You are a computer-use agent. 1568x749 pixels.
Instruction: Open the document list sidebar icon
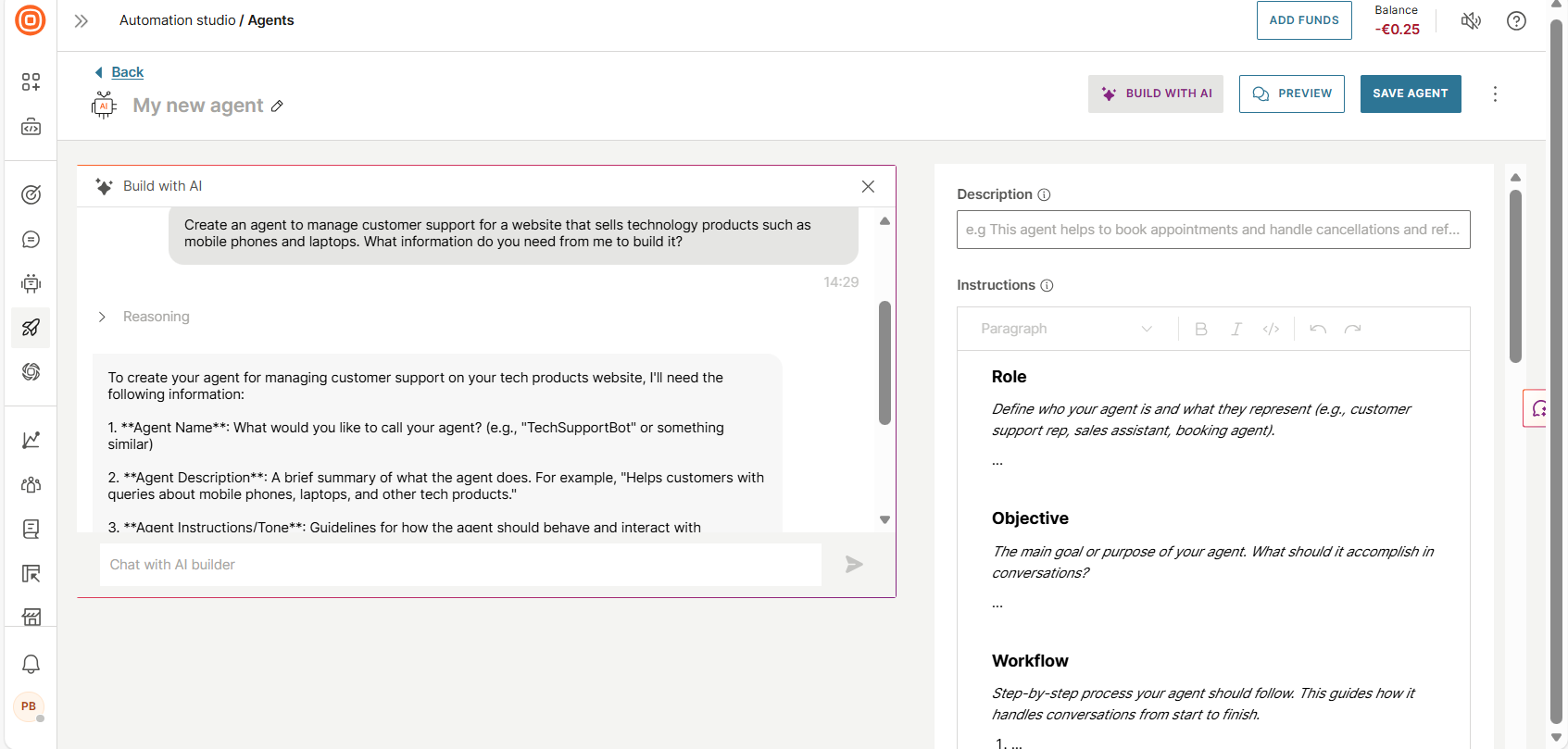(31, 529)
